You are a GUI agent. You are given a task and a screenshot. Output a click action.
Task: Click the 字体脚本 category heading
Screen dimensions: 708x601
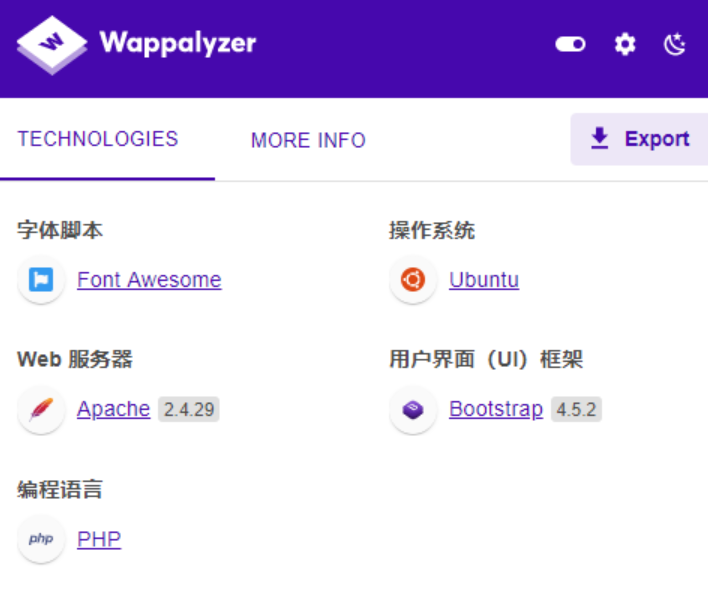60,230
